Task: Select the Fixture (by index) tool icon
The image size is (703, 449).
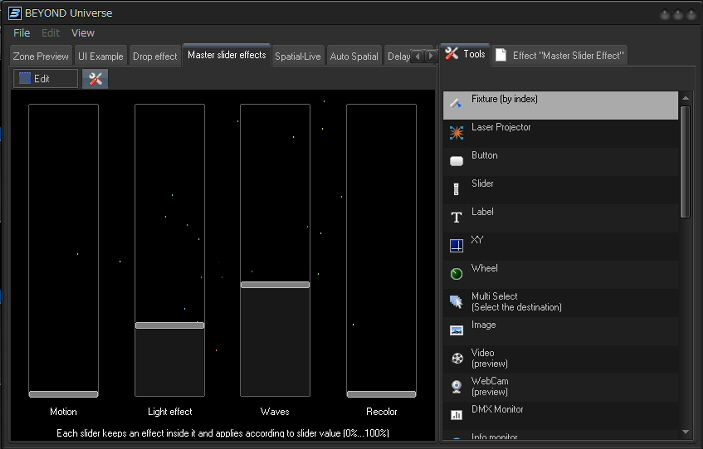Action: (456, 104)
